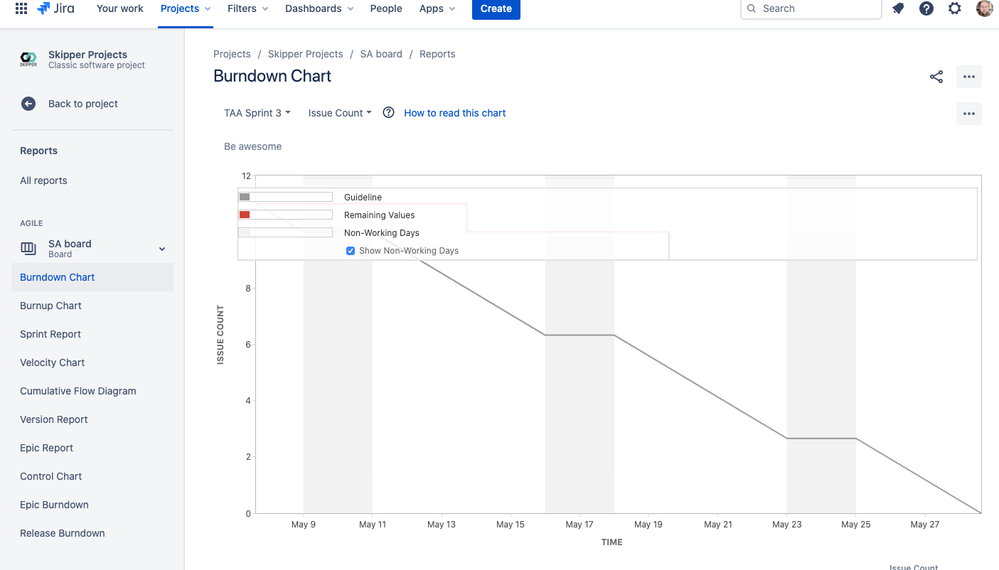Click the Projects breadcrumb
The height and width of the screenshot is (570, 999).
[232, 54]
